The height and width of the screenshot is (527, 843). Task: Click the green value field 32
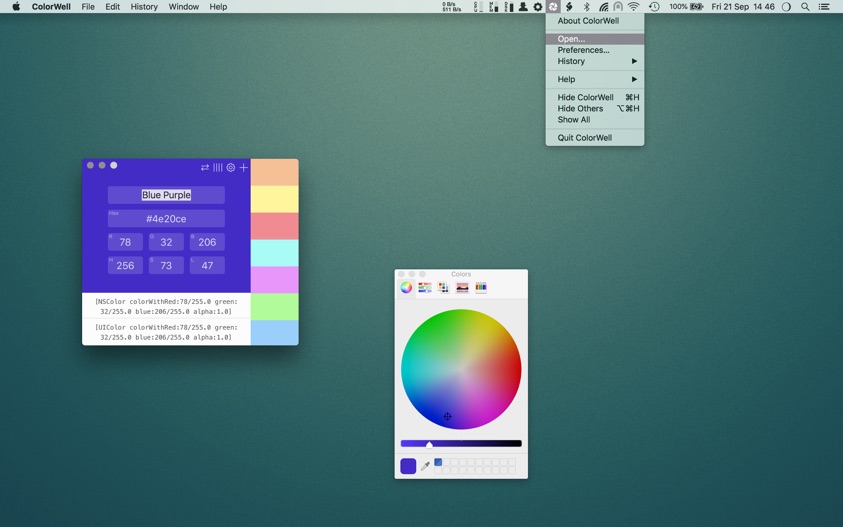tap(166, 242)
